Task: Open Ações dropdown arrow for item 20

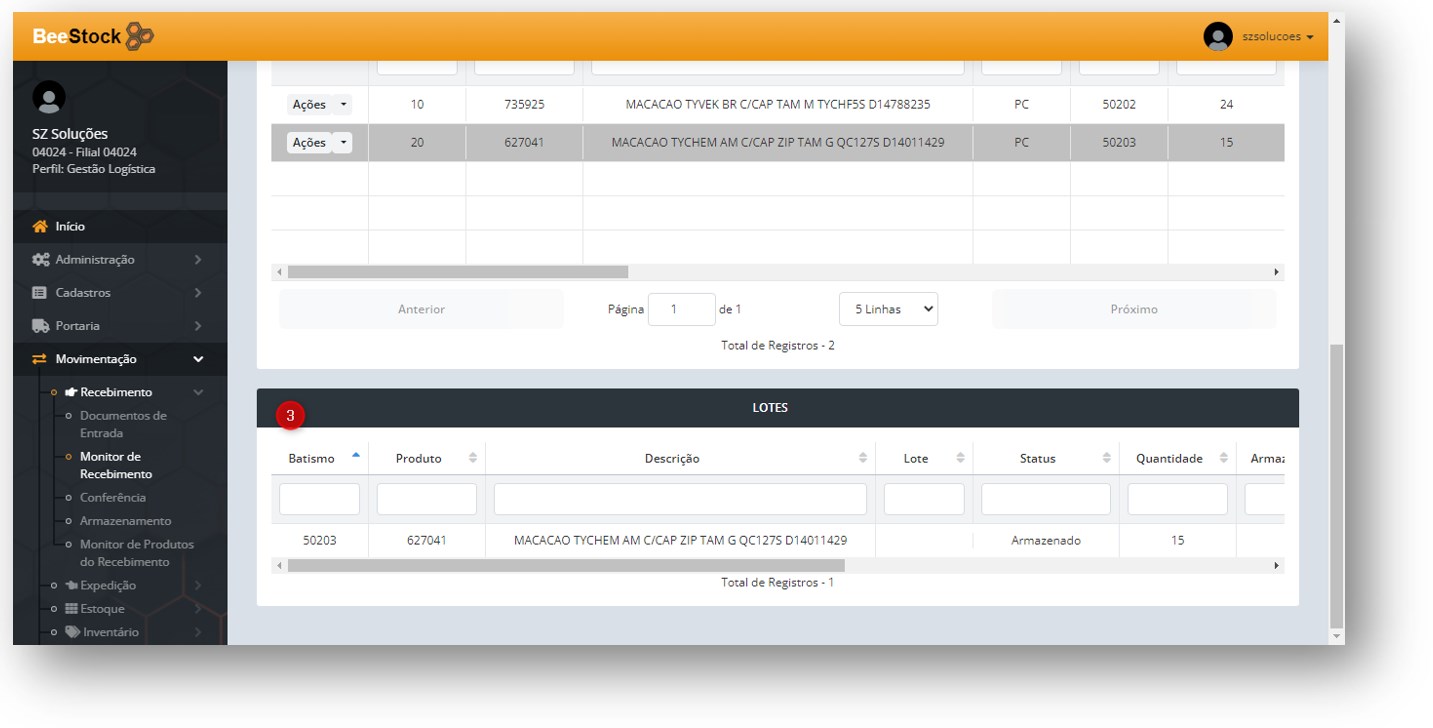Action: 343,143
